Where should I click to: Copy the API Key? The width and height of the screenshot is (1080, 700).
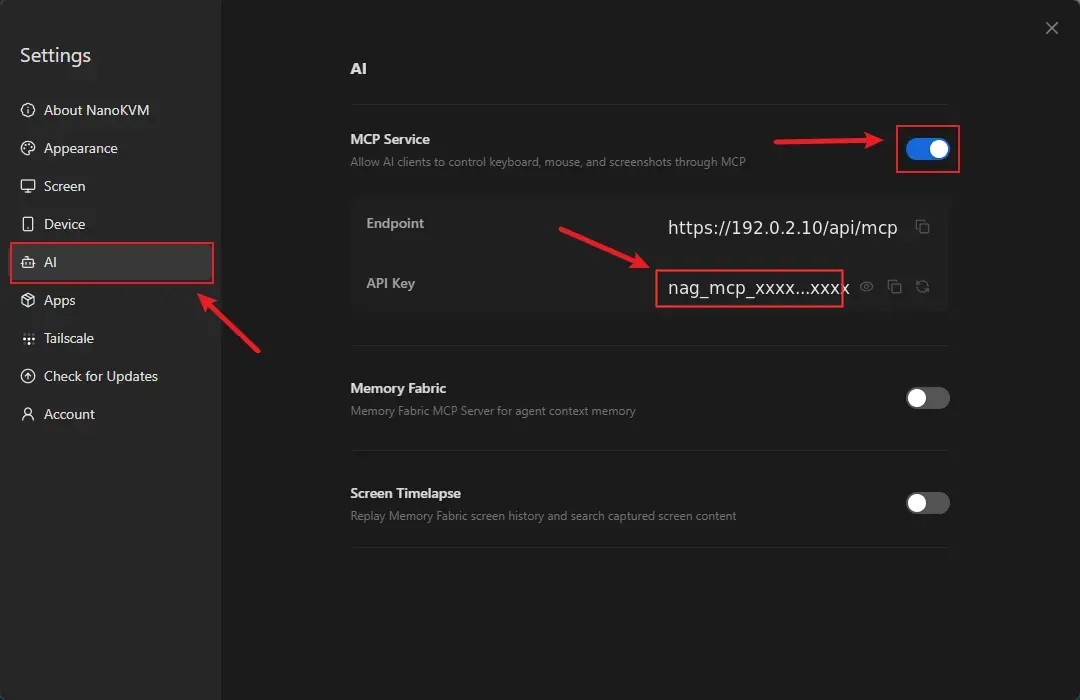click(894, 287)
